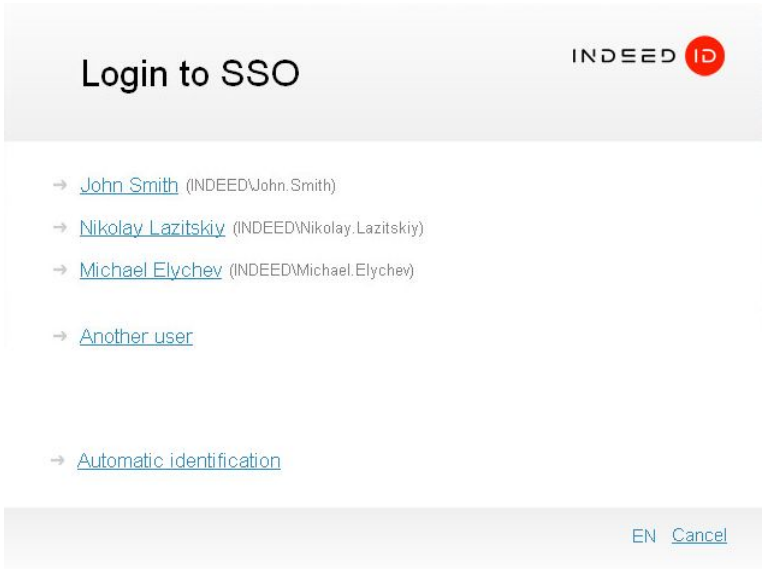The image size is (766, 570).
Task: Switch language using the EN selector
Action: pyautogui.click(x=643, y=537)
